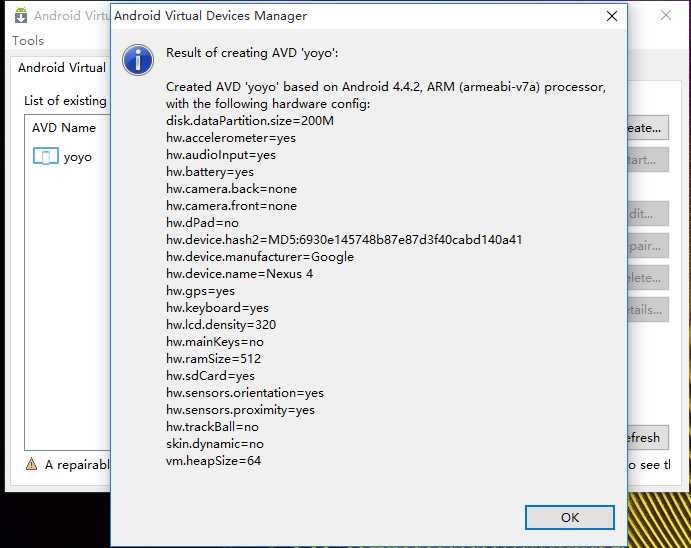Select the yoyo AVD entry name
The image size is (691, 548).
(x=78, y=156)
